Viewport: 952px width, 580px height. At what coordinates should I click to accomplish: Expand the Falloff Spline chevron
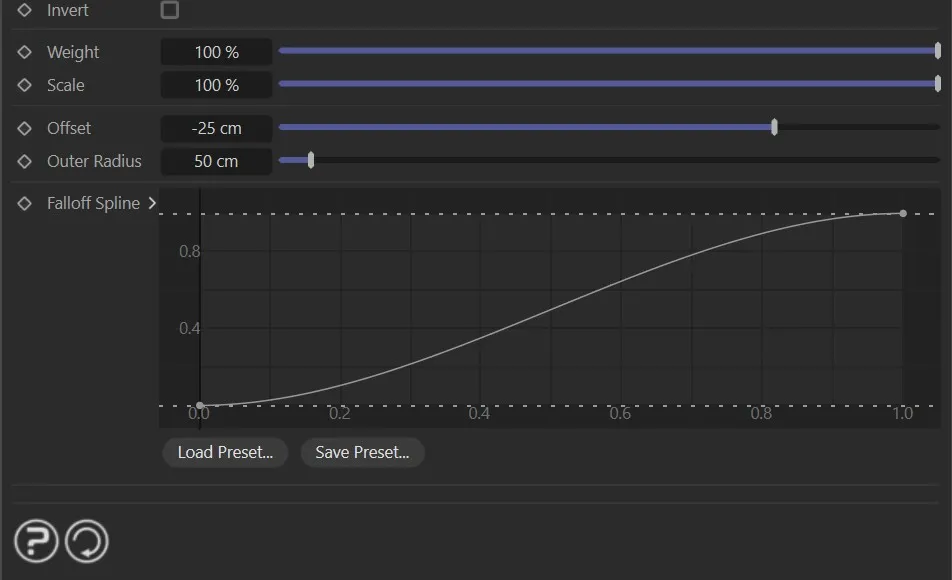coord(152,203)
